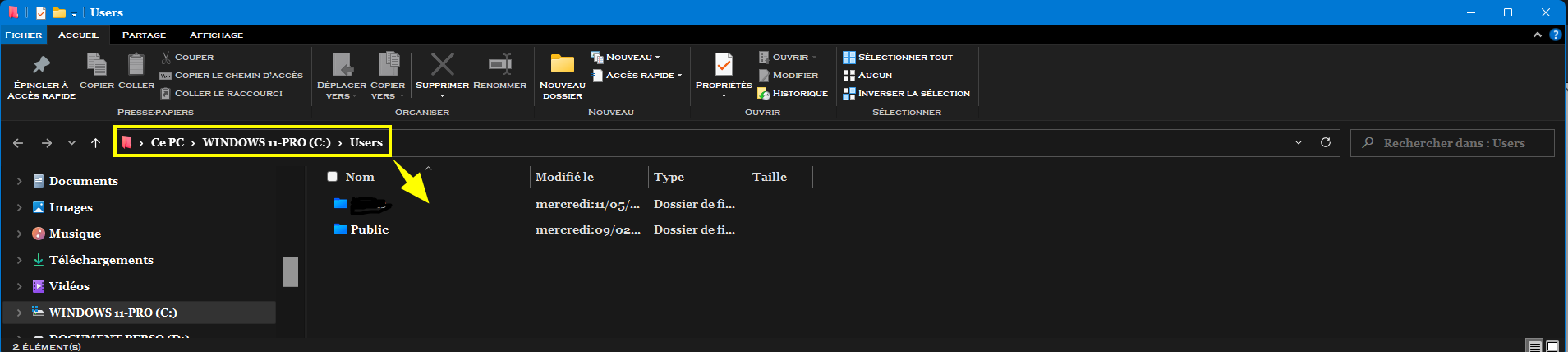Click Copier le chemin d'accès
1568x352 pixels.
(232, 76)
